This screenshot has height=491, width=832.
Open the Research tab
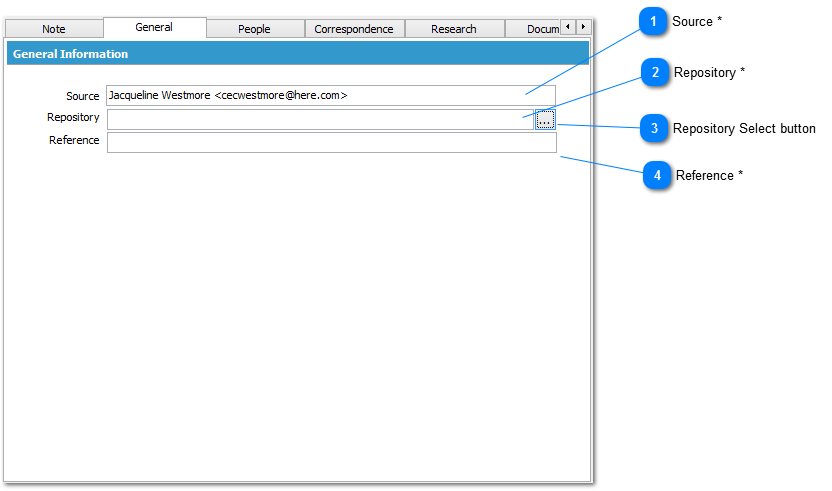coord(454,29)
